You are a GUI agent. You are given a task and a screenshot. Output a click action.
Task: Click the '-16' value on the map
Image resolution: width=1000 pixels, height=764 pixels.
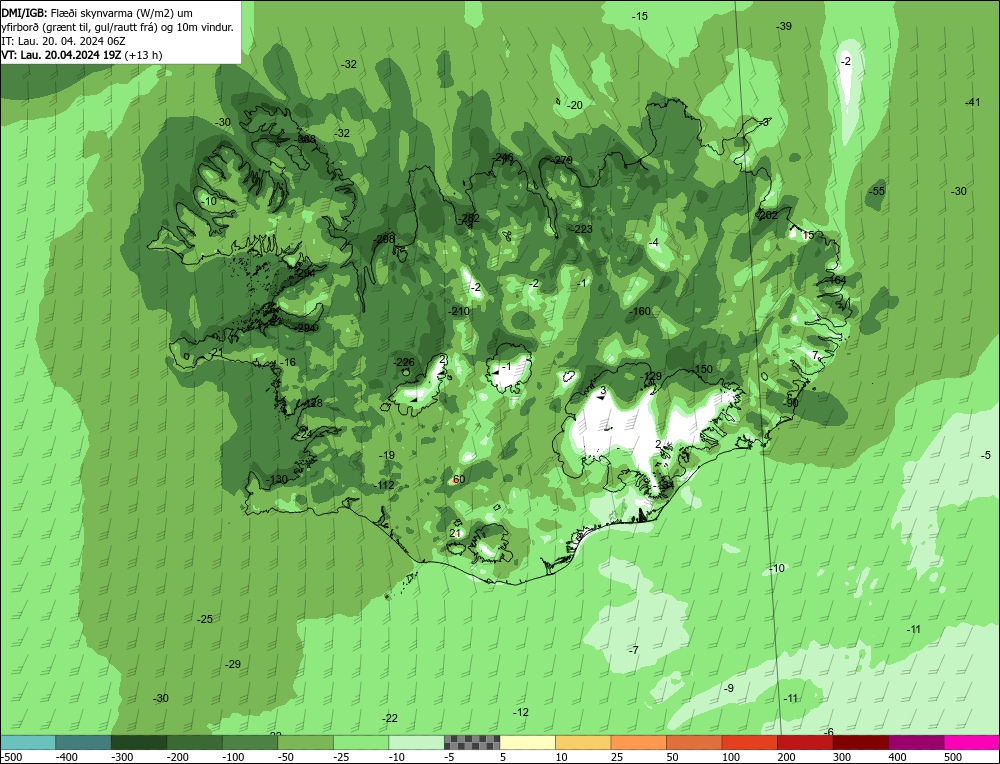pyautogui.click(x=288, y=362)
